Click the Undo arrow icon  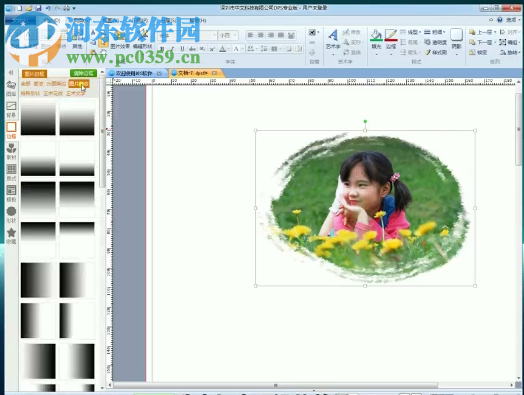click(48, 8)
